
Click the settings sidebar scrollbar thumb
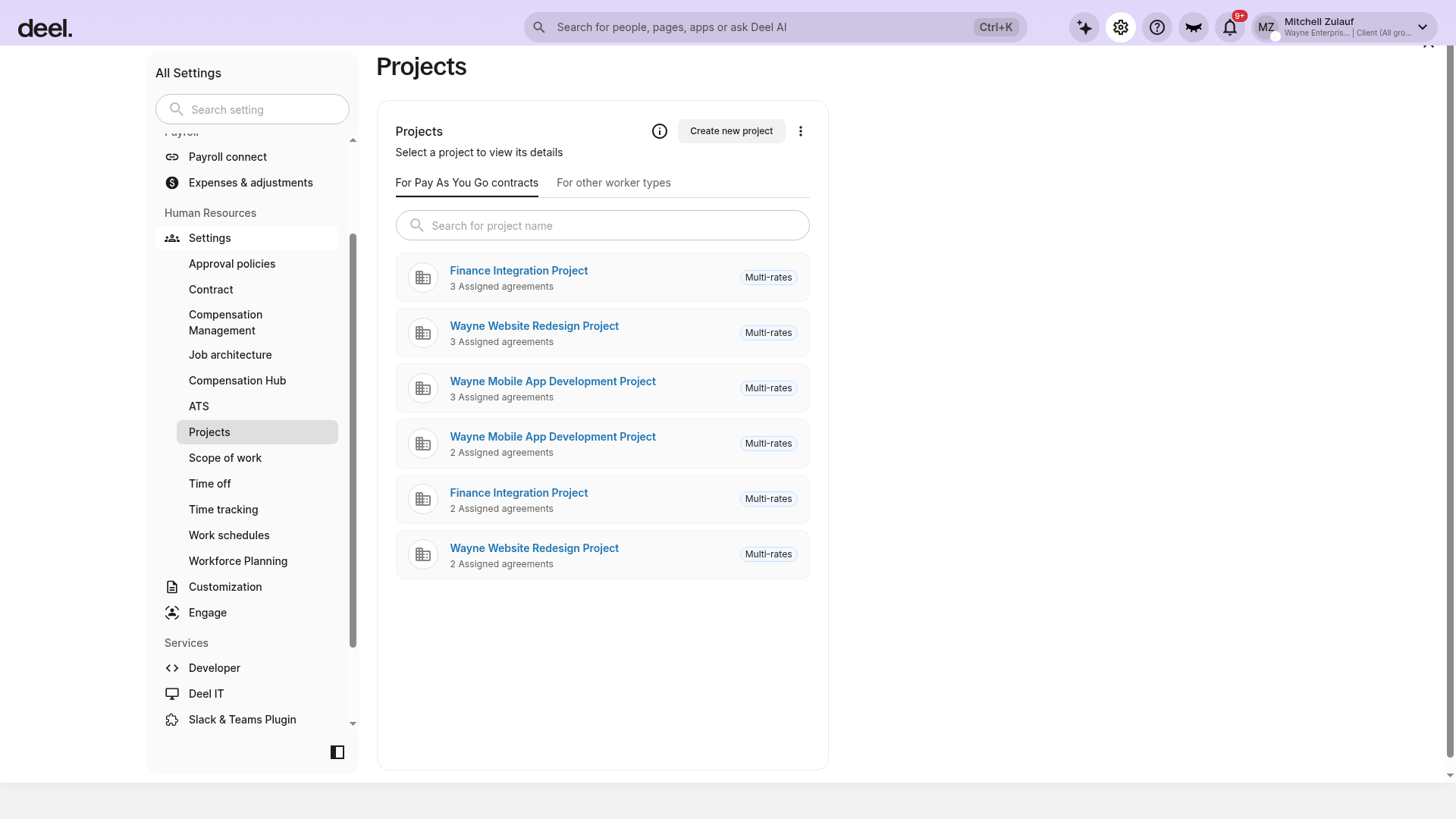(353, 441)
